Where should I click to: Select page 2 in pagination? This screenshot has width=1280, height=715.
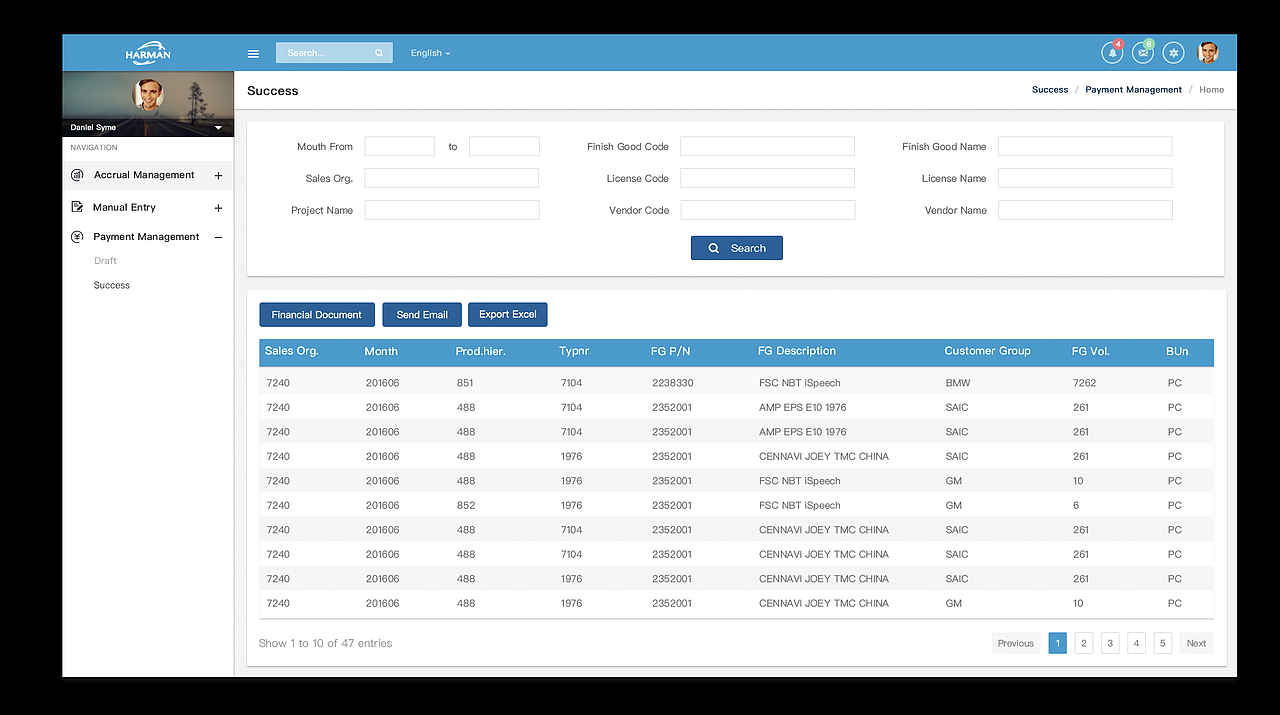(1084, 643)
